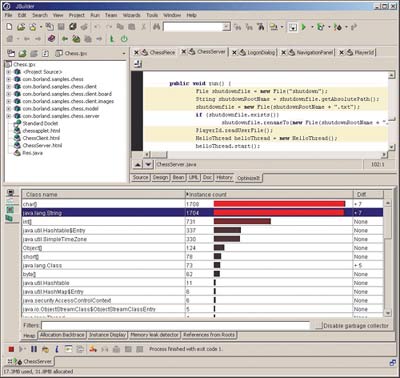The width and height of the screenshot is (400, 378).
Task: Click the Cut scissors icon
Action: coord(144,27)
